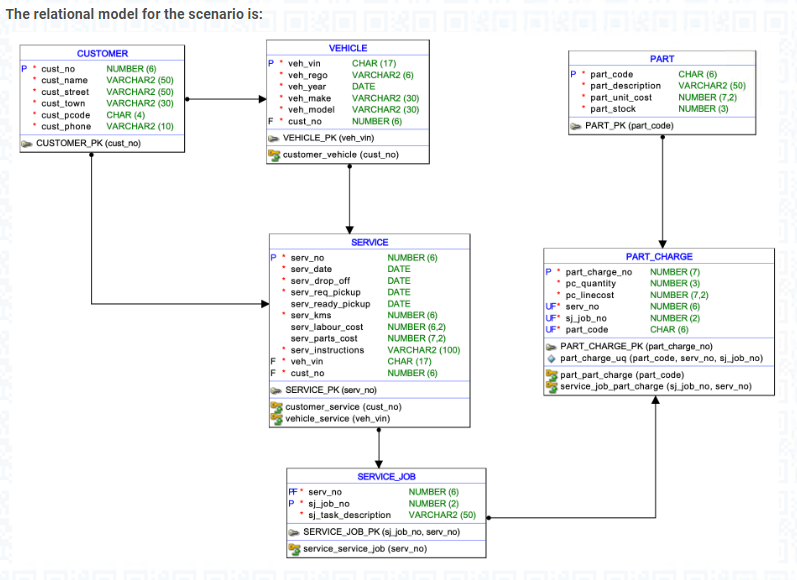This screenshot has width=797, height=580.
Task: Click the cust_name attribute in CUSTOMER
Action: (64, 80)
